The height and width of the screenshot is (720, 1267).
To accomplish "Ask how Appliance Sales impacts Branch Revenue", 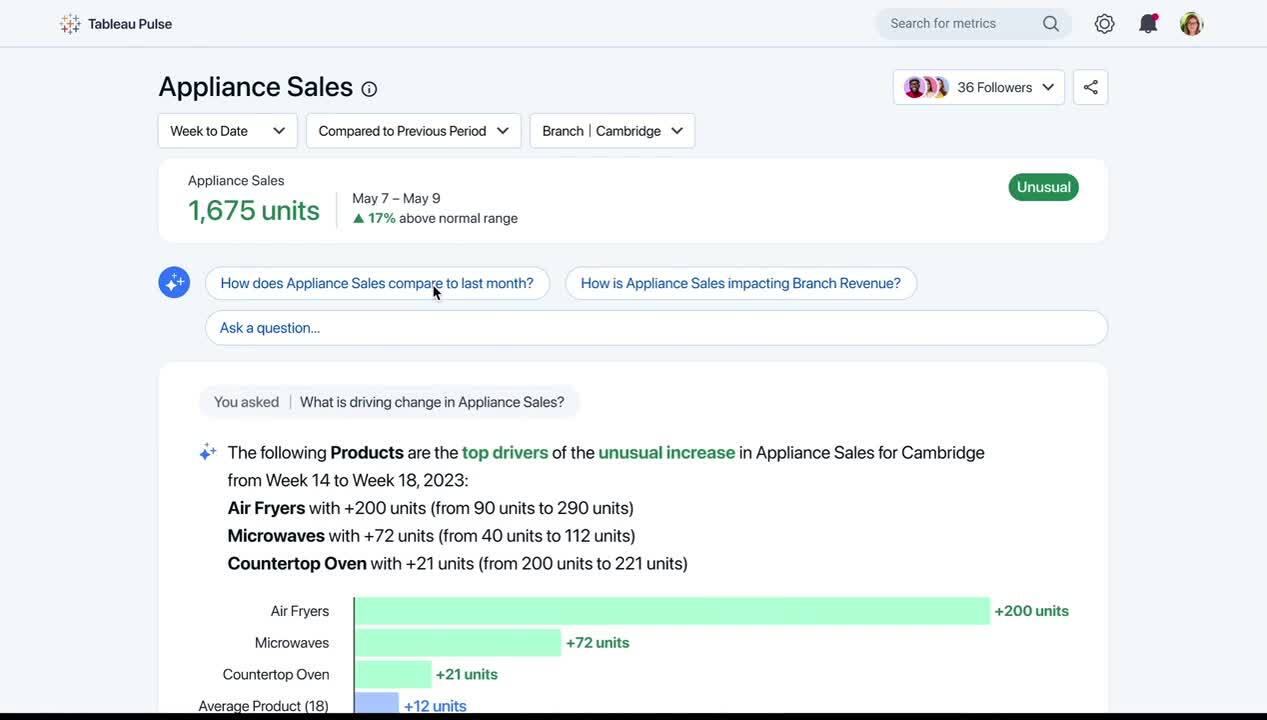I will click(x=740, y=283).
